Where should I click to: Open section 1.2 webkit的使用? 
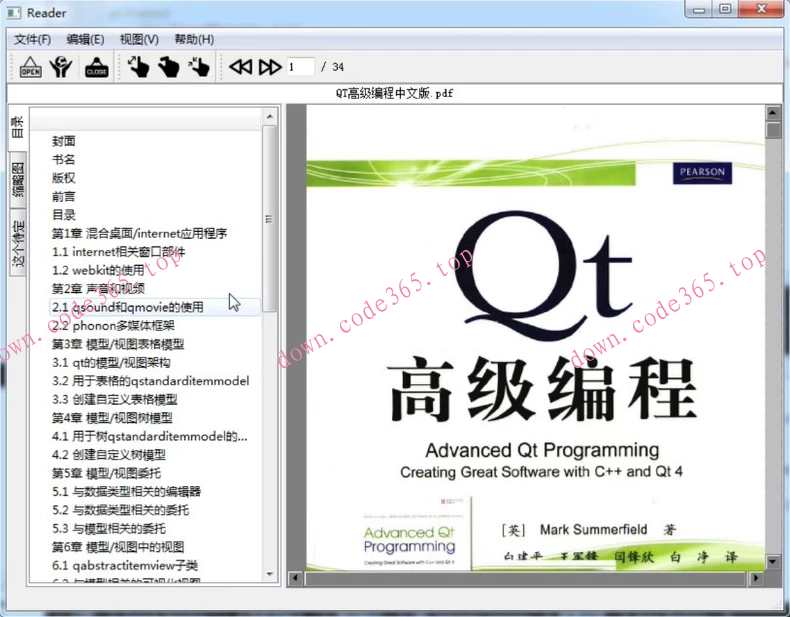98,270
